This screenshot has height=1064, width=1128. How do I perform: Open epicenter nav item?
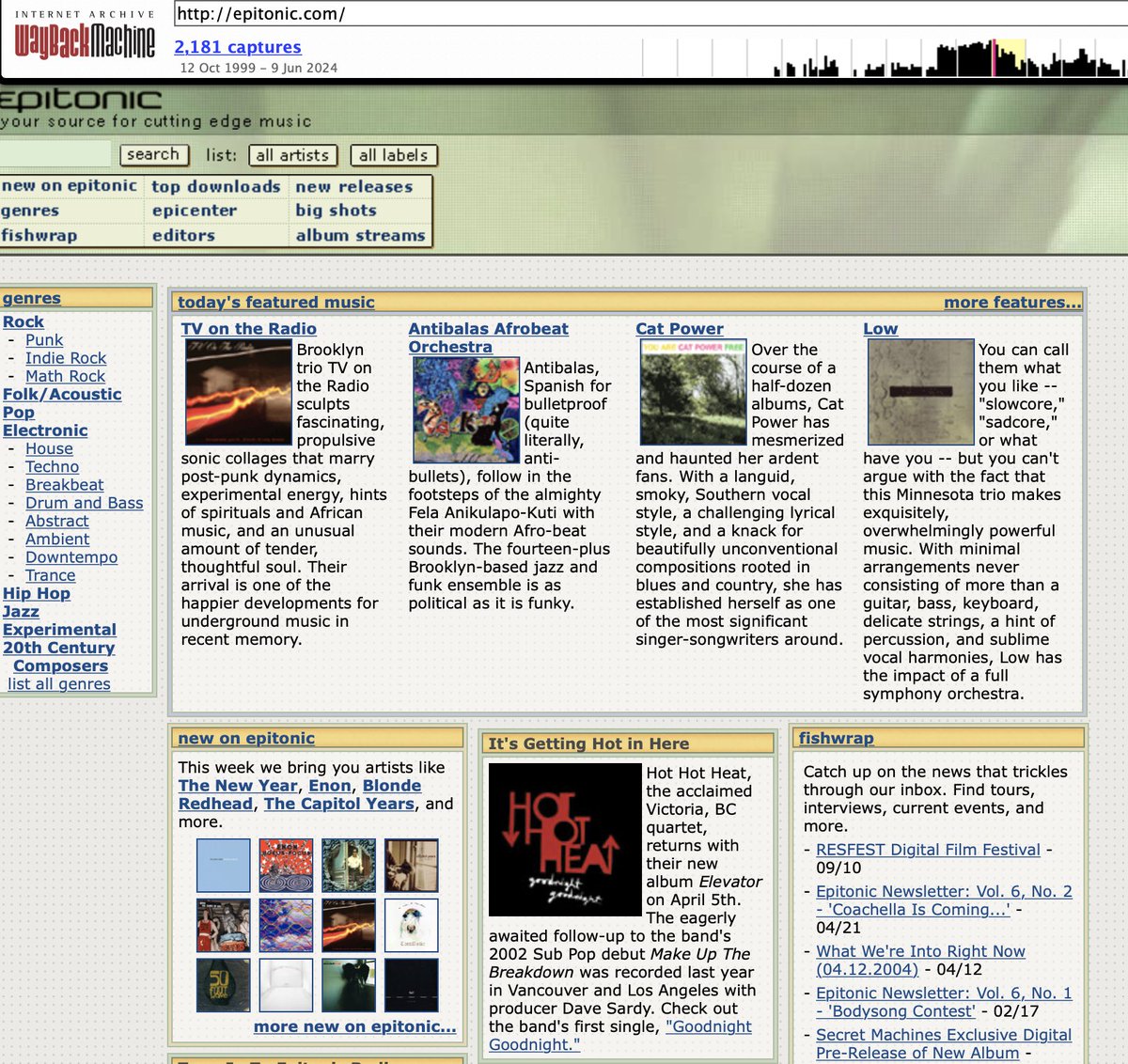pos(195,211)
